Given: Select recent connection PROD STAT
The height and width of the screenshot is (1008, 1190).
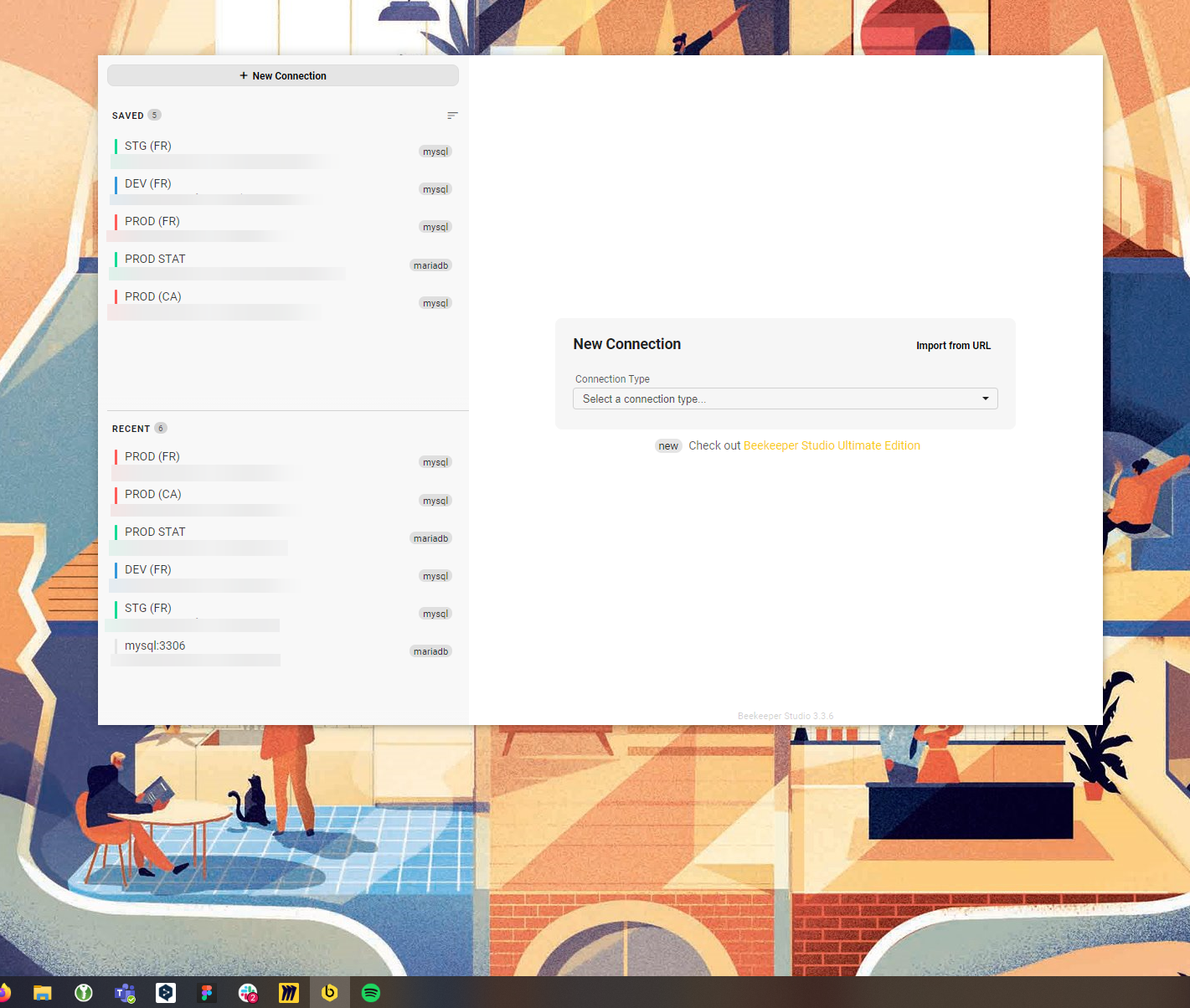Looking at the screenshot, I should click(283, 537).
